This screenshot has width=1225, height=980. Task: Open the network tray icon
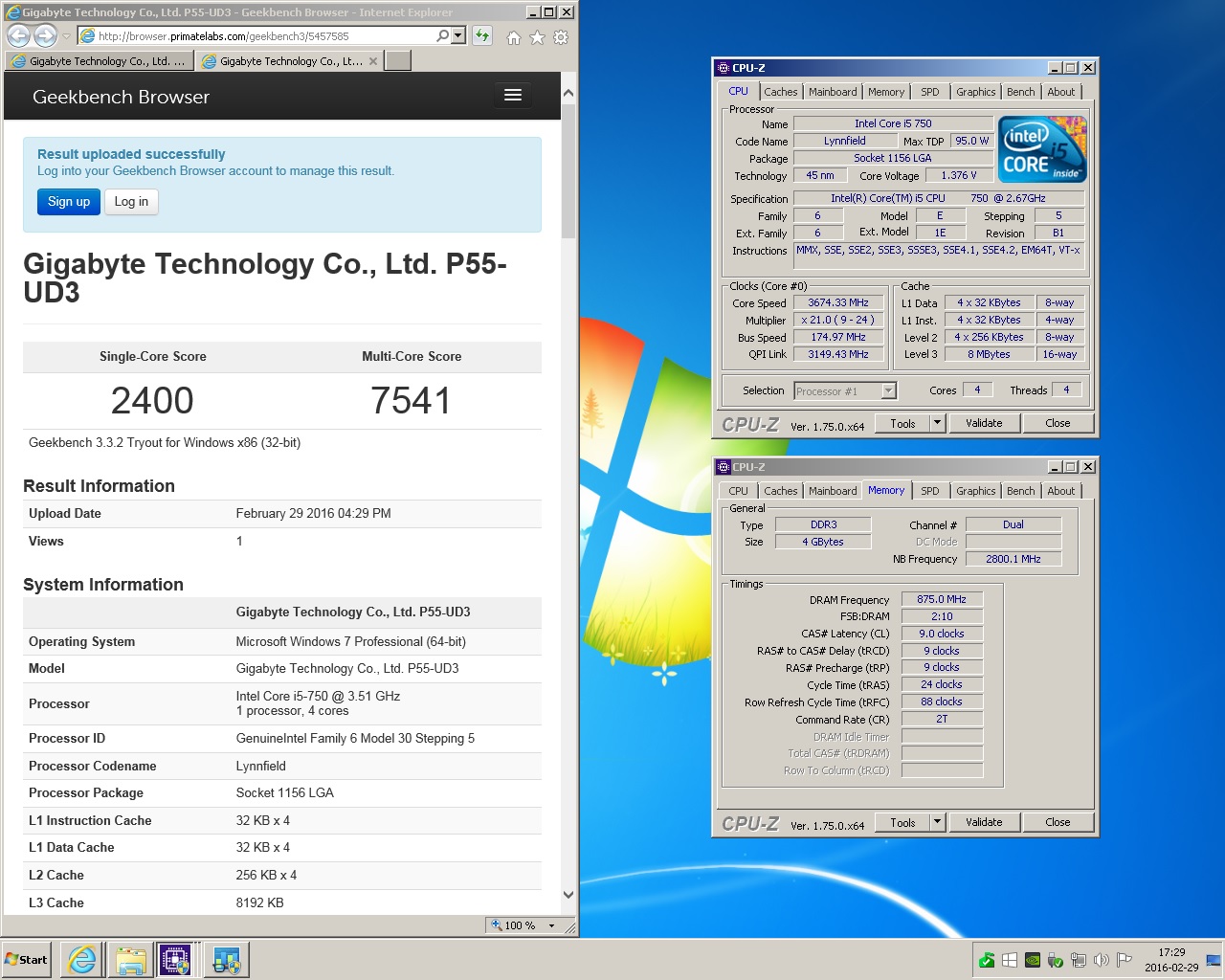tap(1079, 960)
